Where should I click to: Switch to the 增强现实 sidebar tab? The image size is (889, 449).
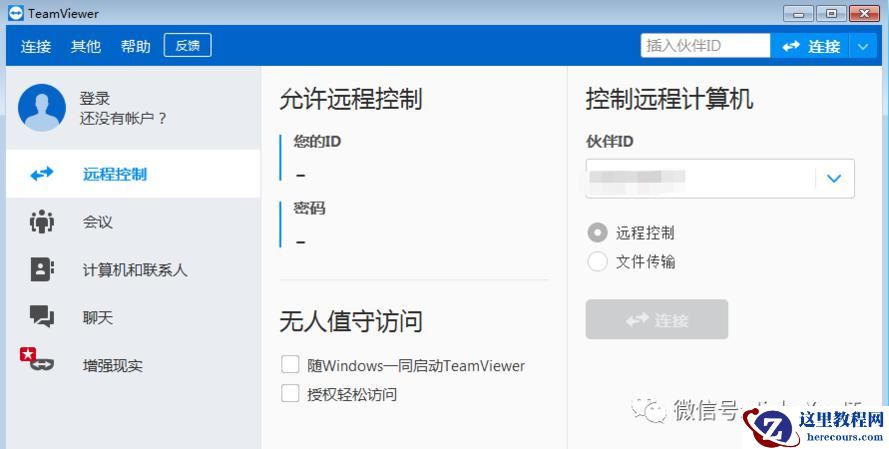point(113,366)
